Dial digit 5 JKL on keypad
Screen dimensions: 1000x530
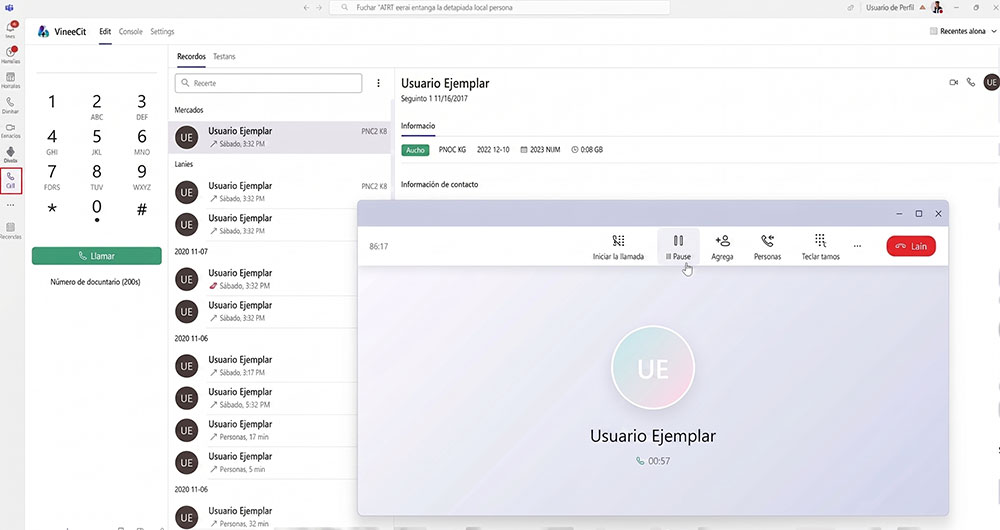96,142
